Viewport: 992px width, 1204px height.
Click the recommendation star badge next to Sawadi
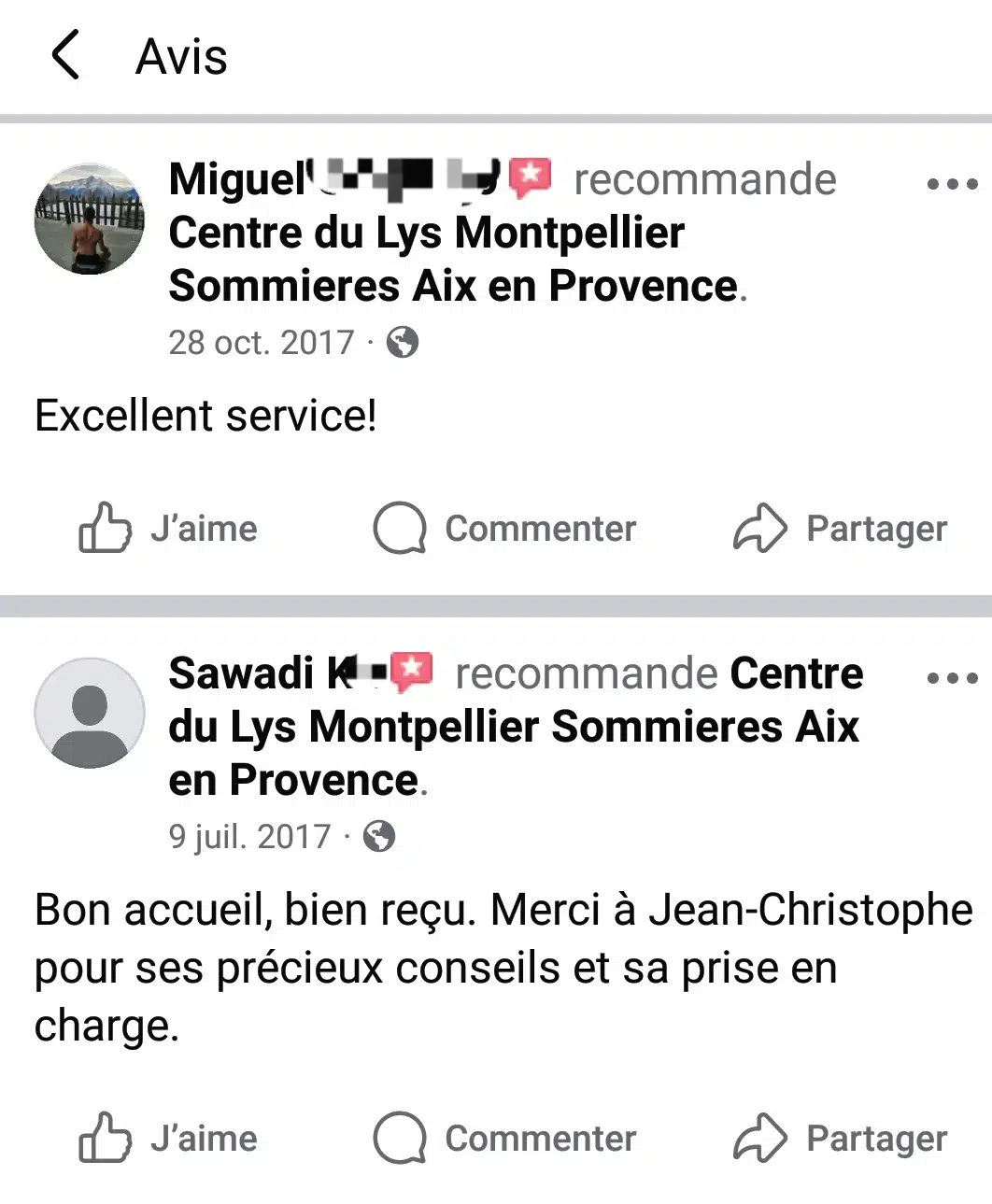pos(412,672)
